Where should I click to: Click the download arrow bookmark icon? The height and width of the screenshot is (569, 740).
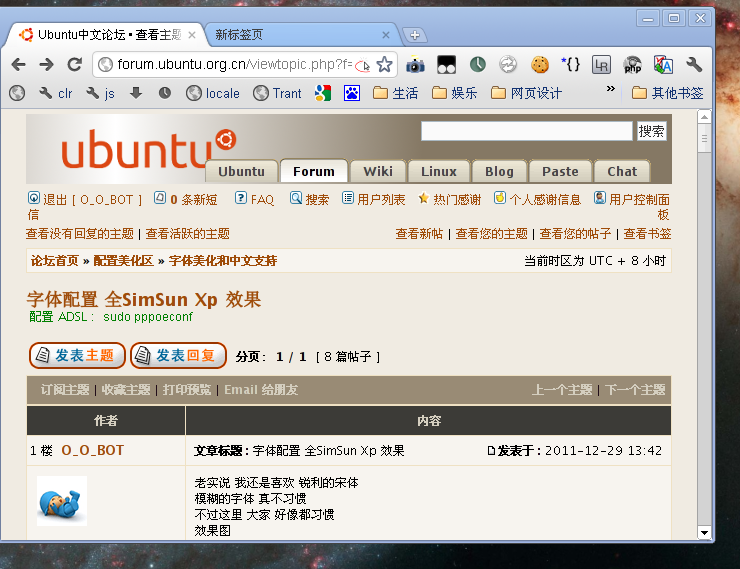tap(136, 93)
